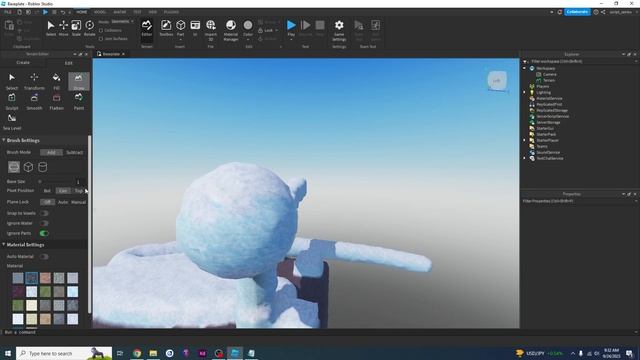The image size is (640, 360).
Task: Expand the StarterPlayer tree node
Action: (x=524, y=140)
